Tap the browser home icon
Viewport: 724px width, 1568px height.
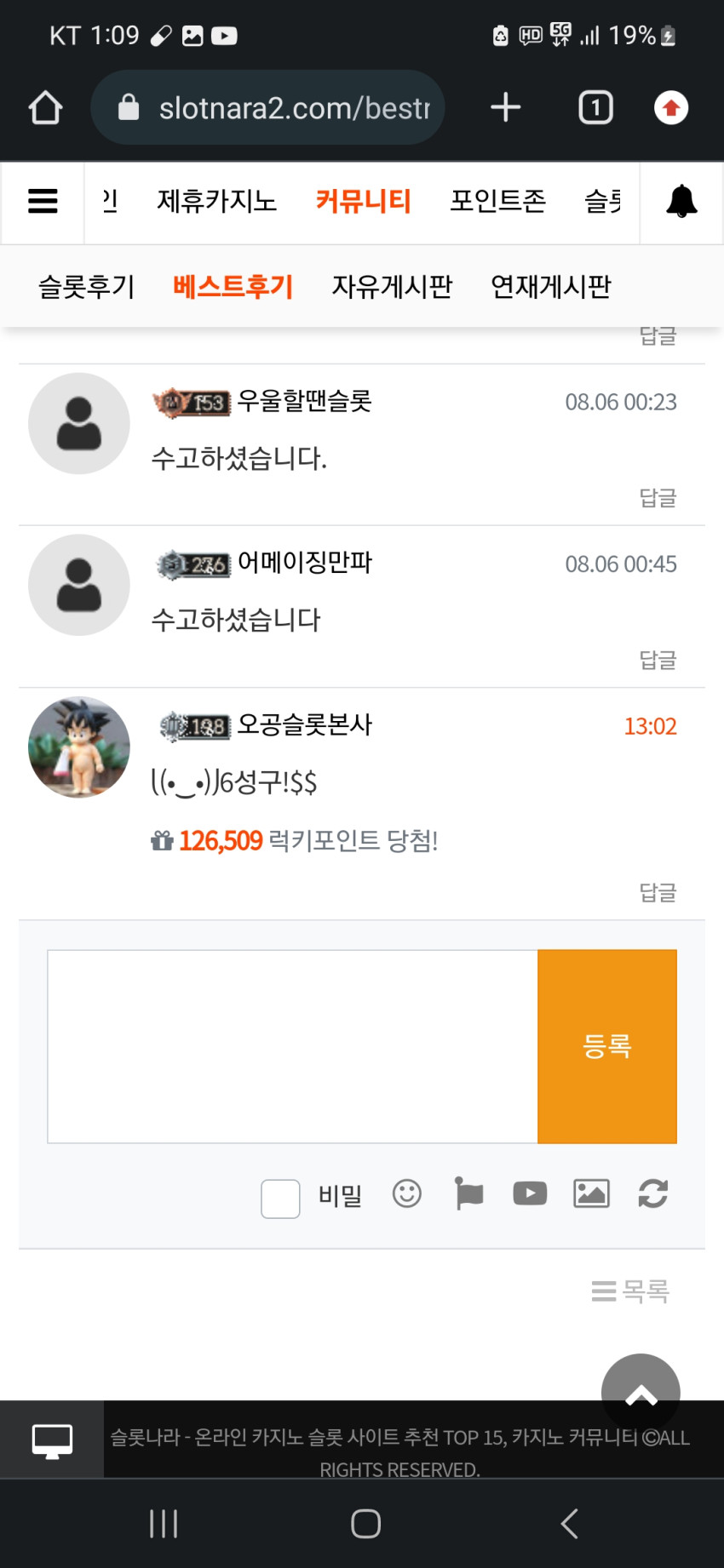click(x=45, y=108)
